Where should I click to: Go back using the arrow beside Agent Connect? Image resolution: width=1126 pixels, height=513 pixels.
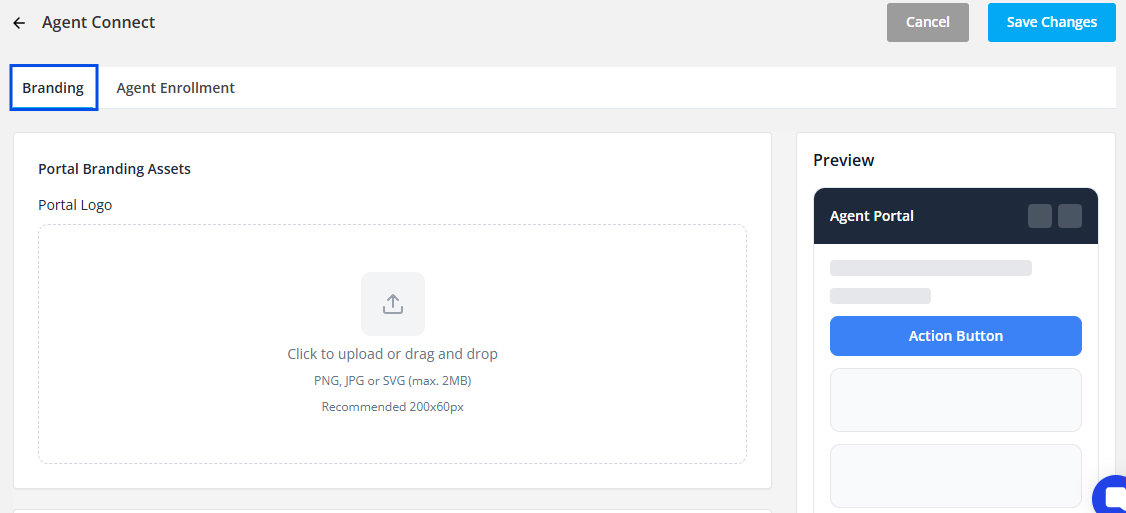click(19, 23)
